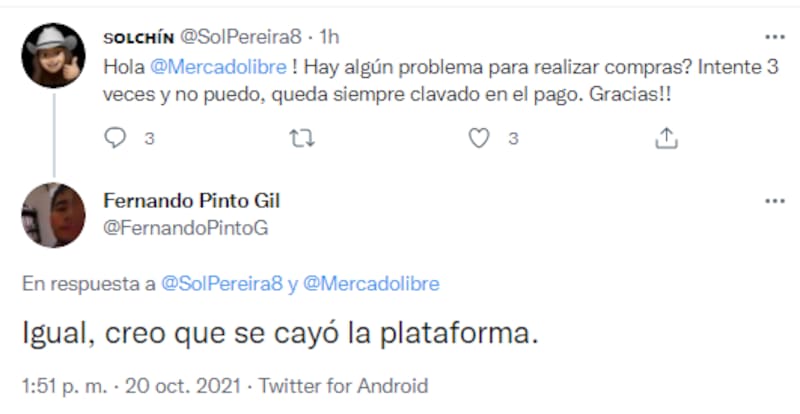Open the three-dot menu on Solchín's tweet
800x414 pixels.
pos(774,37)
